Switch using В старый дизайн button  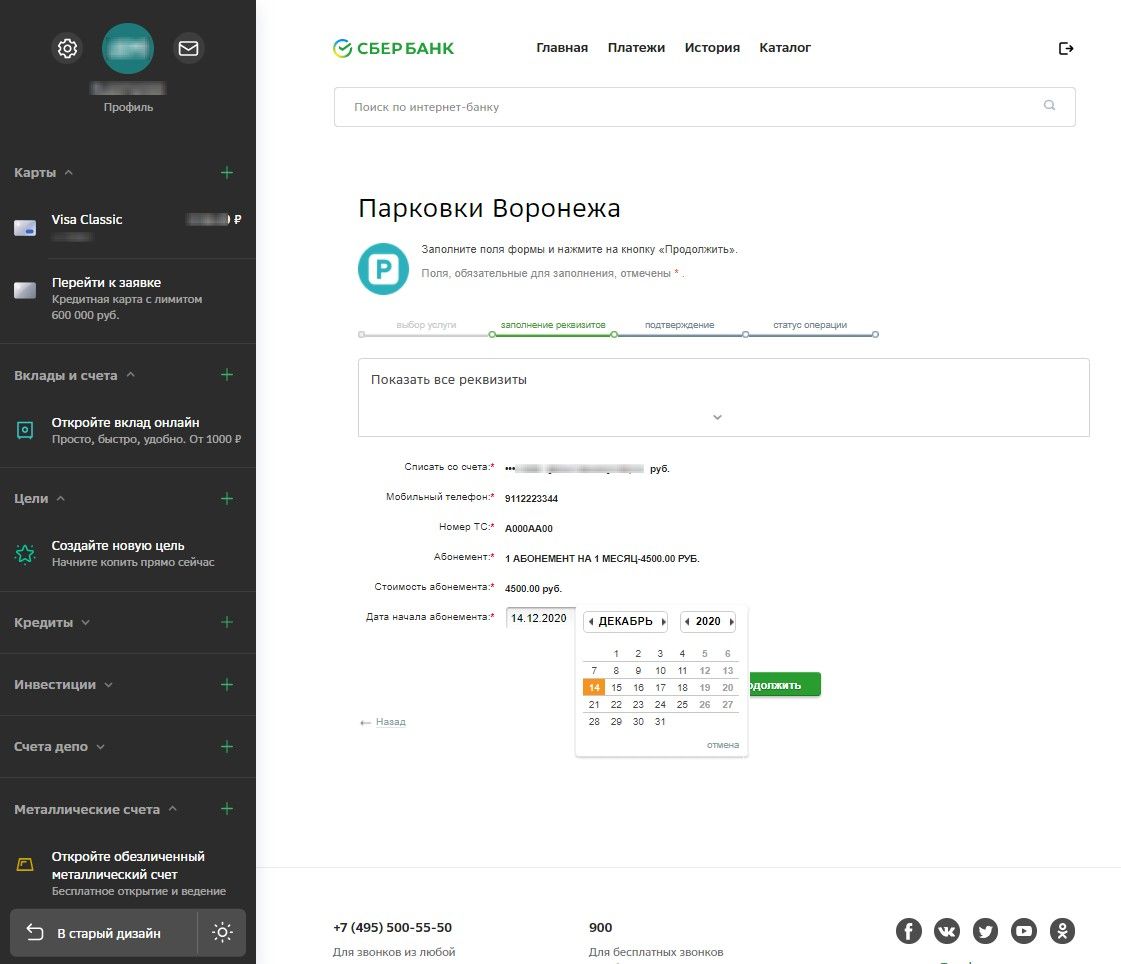coord(104,933)
